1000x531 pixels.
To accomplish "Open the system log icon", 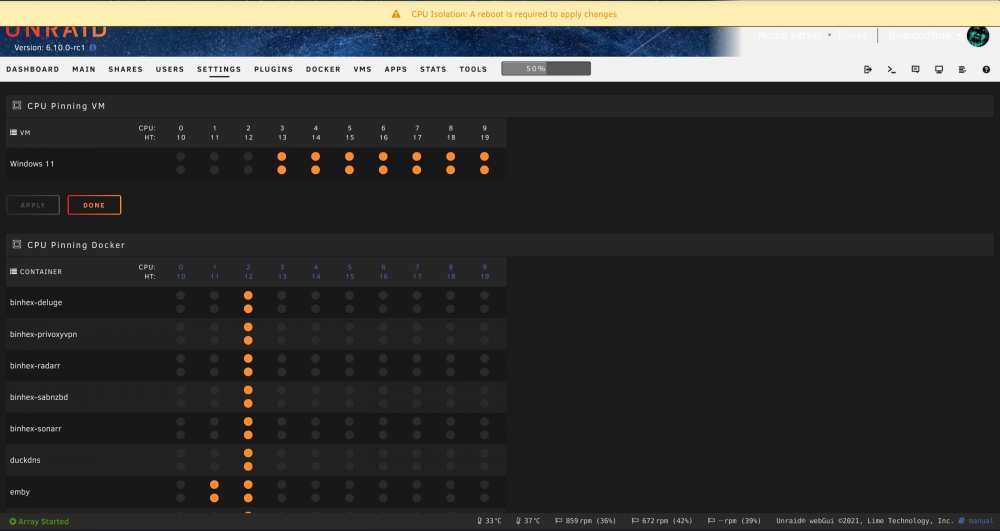I will (x=962, y=69).
